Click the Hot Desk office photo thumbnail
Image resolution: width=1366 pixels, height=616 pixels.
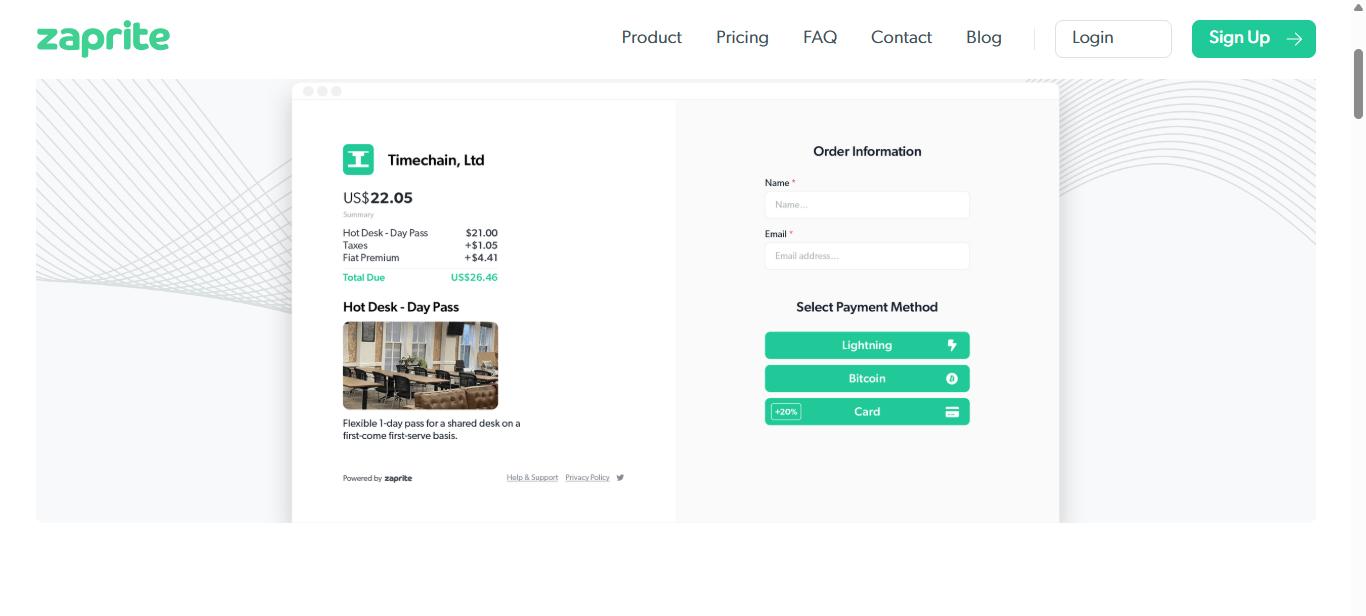[420, 365]
